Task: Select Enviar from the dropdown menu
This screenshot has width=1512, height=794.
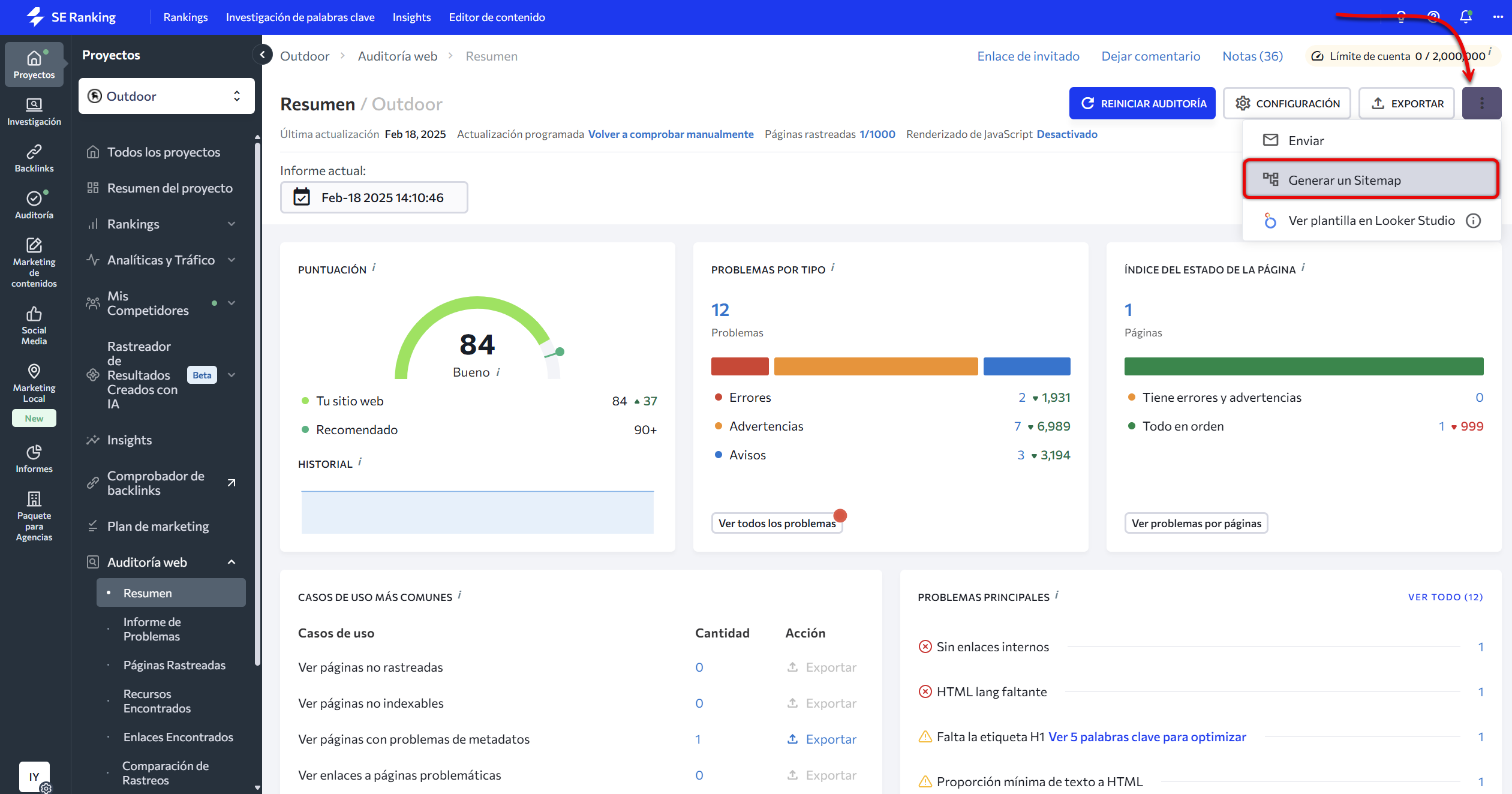Action: [1371, 140]
